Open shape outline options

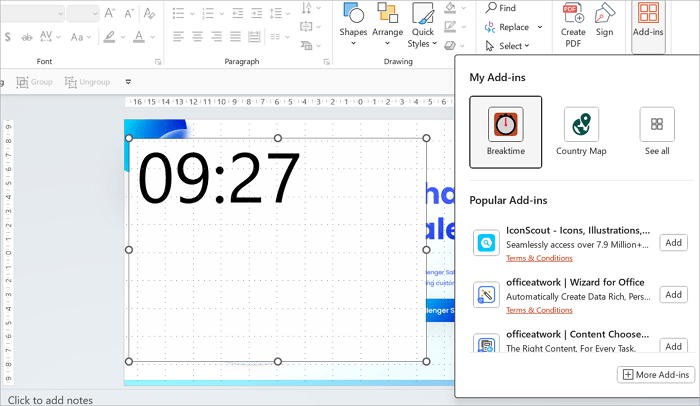[x=455, y=27]
